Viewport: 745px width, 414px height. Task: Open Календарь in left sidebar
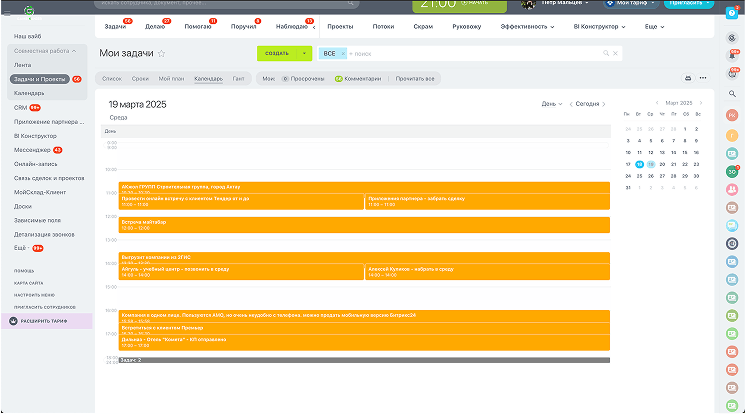tap(29, 93)
